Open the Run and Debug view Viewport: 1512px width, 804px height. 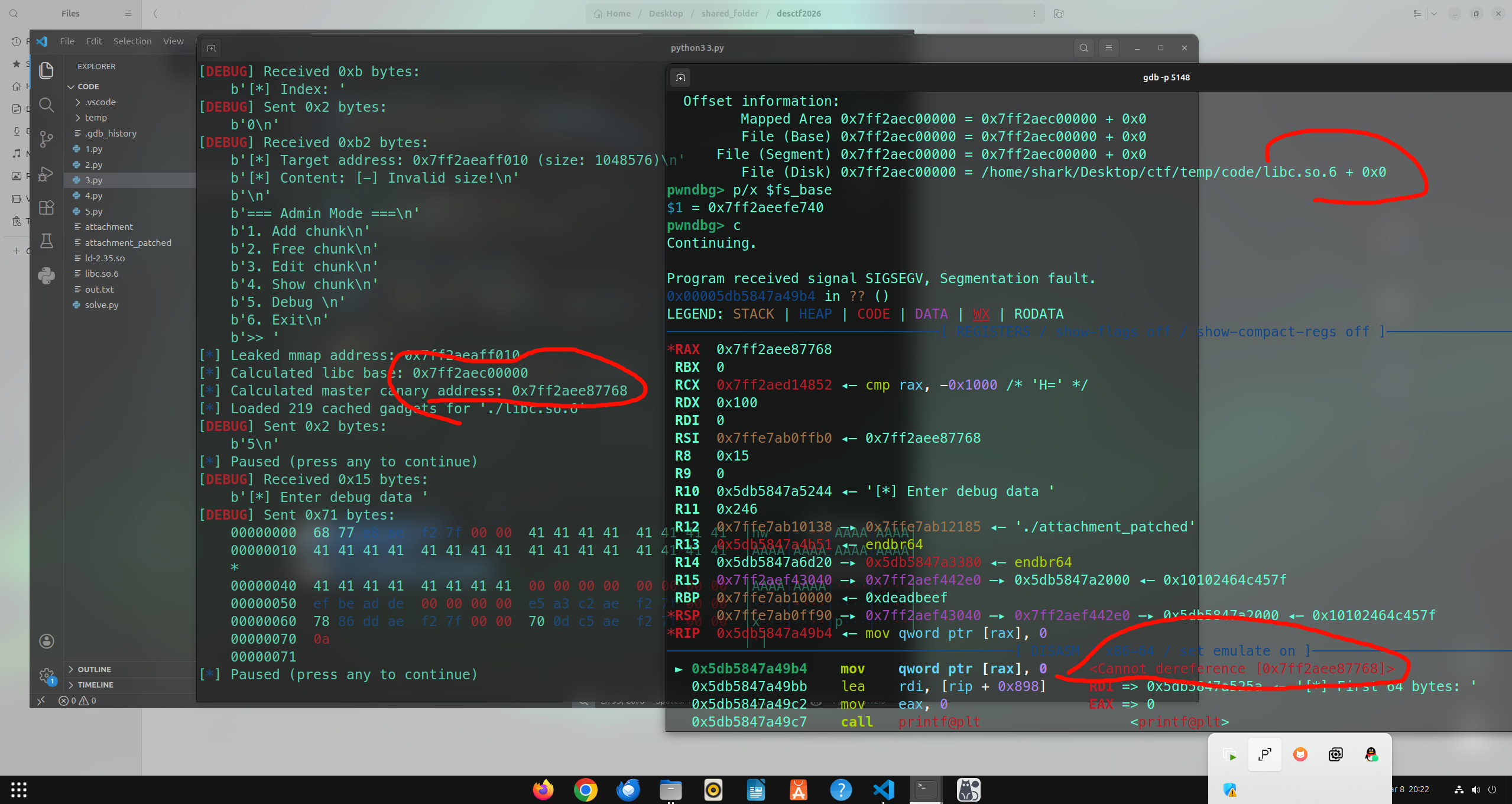click(x=46, y=174)
